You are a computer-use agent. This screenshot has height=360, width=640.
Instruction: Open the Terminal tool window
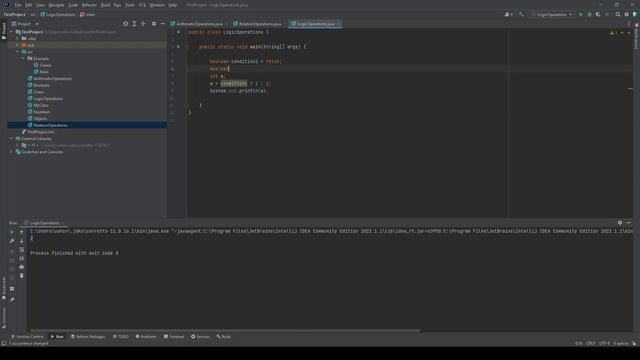coord(174,337)
